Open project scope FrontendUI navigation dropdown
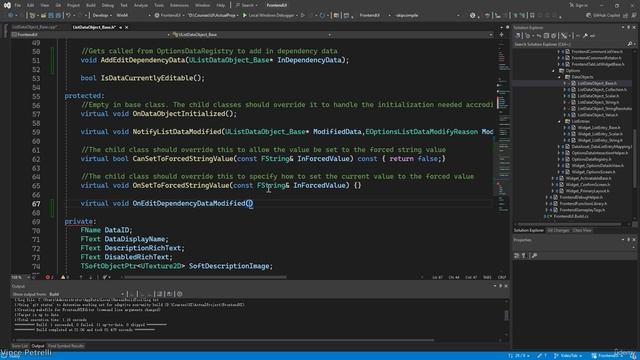640x360 pixels. point(91,35)
